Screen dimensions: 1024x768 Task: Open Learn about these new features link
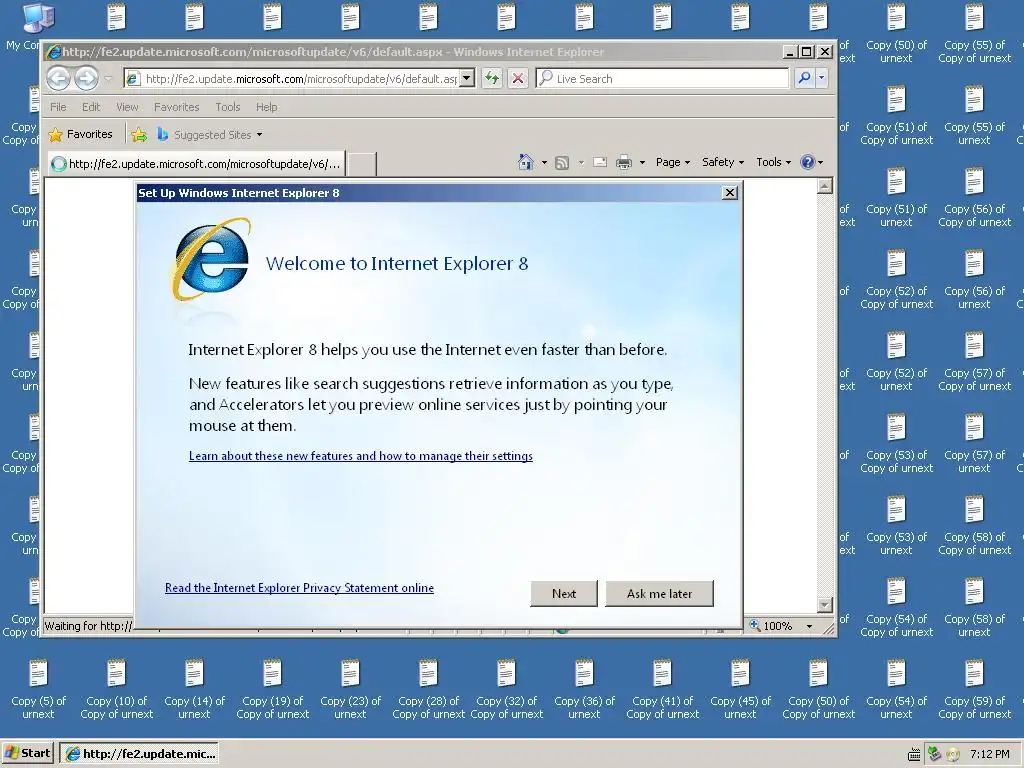pyautogui.click(x=360, y=456)
